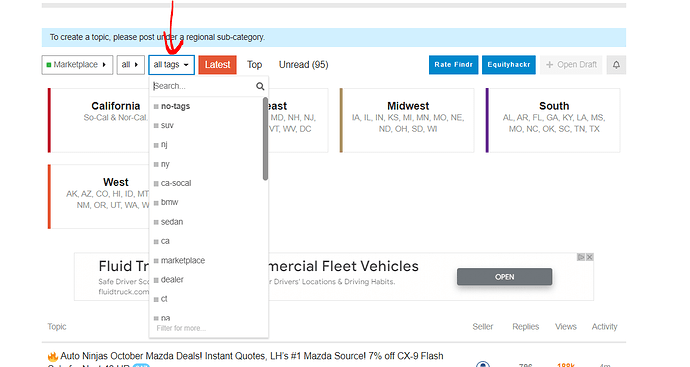690x367 pixels.
Task: Click the OPEN button in the ad
Action: (504, 277)
